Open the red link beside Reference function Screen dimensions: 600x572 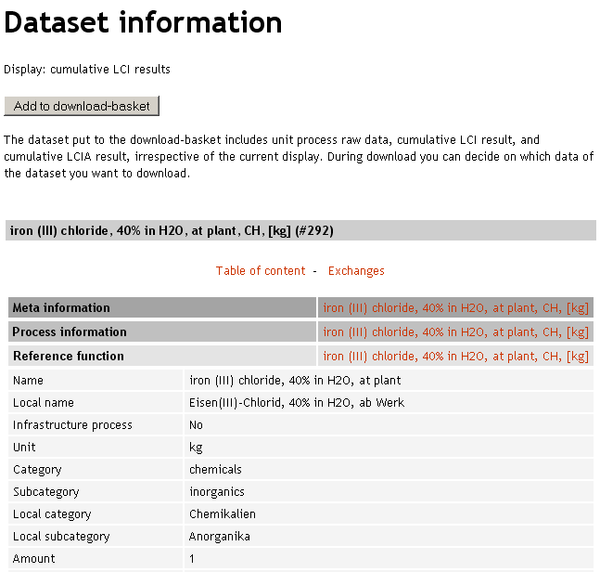(x=455, y=356)
